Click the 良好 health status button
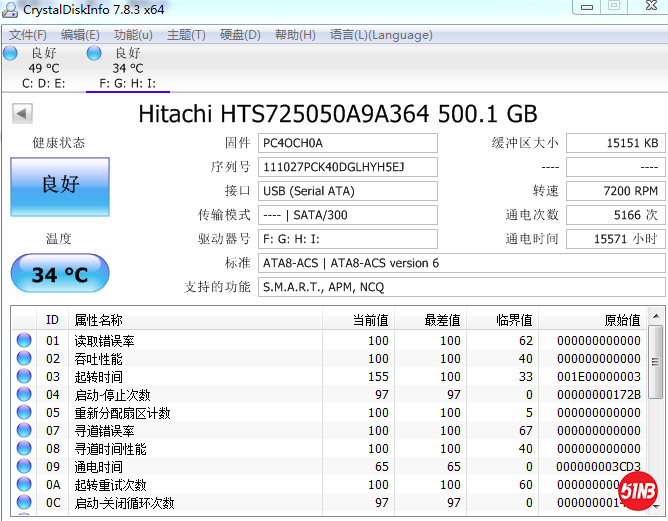 (60, 185)
